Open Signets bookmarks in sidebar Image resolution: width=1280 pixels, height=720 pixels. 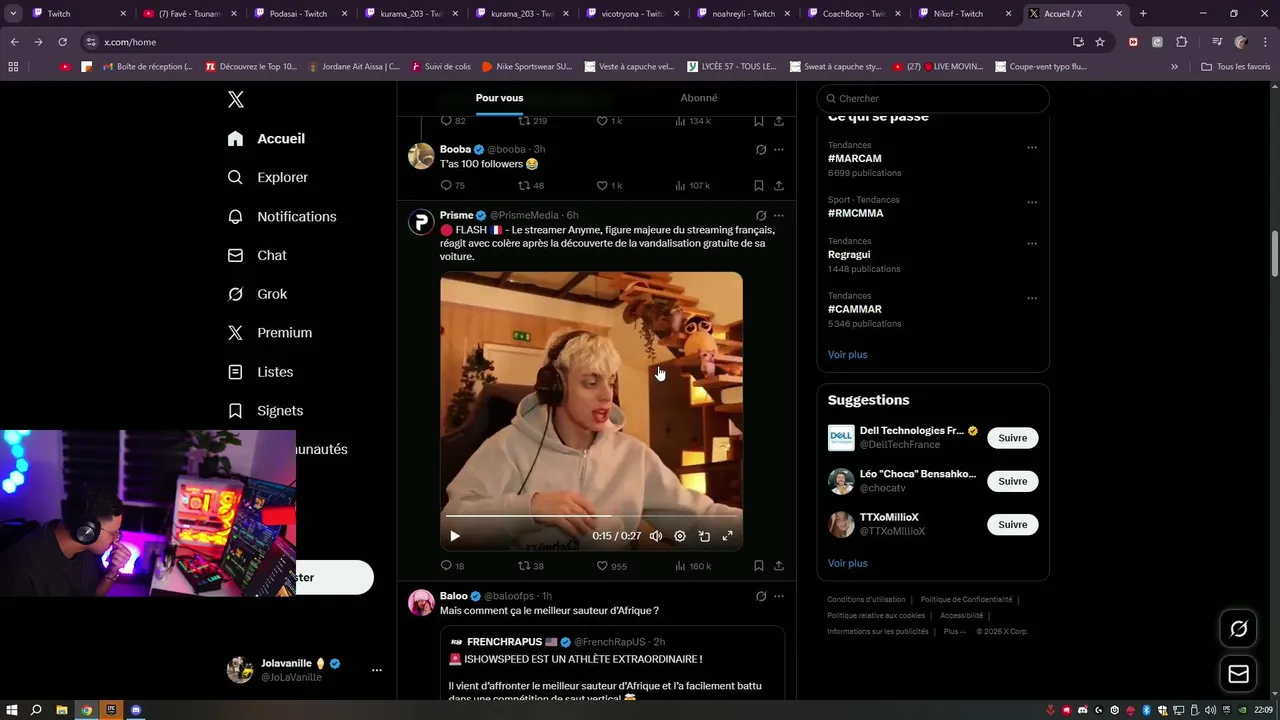(265, 411)
